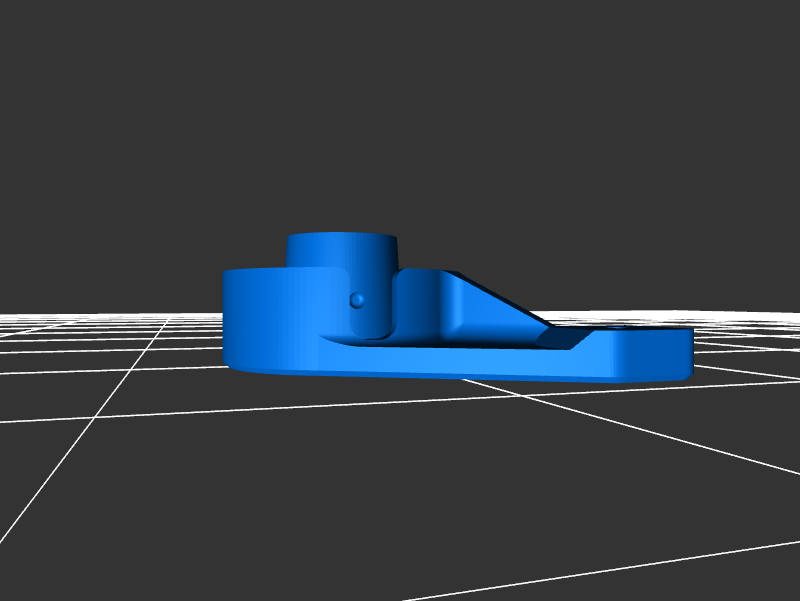Click the dark shadowed triangular ramp face
The width and height of the screenshot is (800, 601).
point(522,320)
